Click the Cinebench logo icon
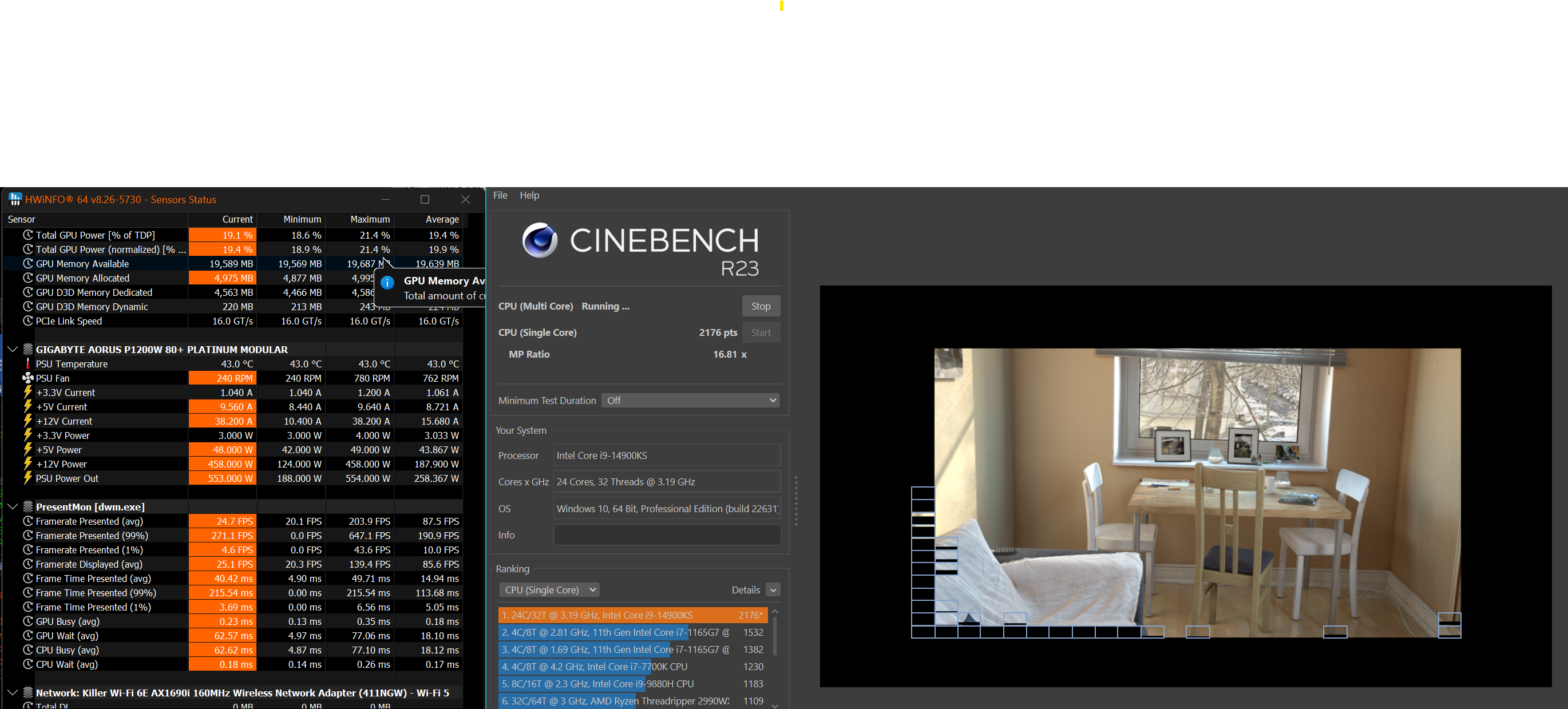The image size is (1568, 709). (x=539, y=240)
